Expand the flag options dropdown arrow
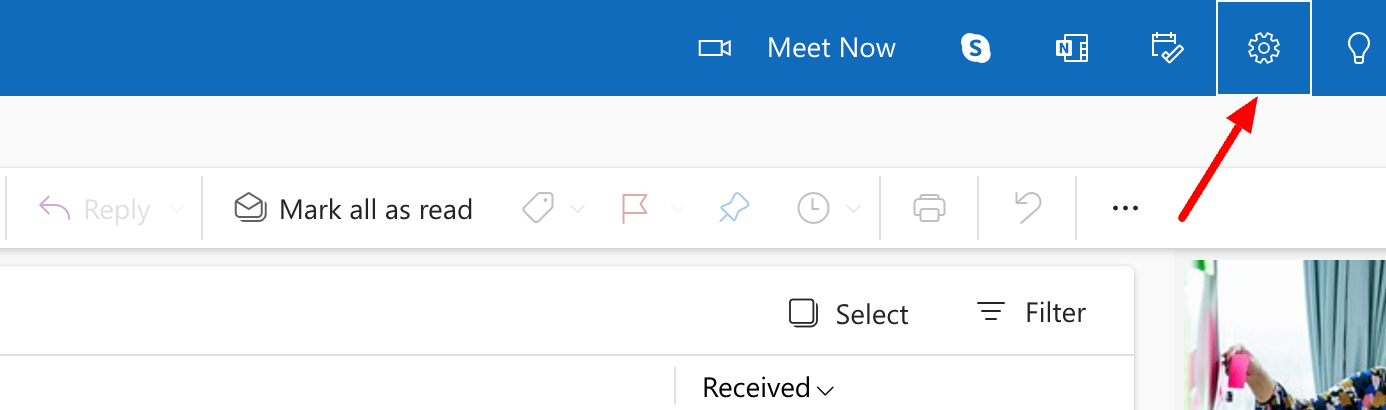 coord(677,209)
